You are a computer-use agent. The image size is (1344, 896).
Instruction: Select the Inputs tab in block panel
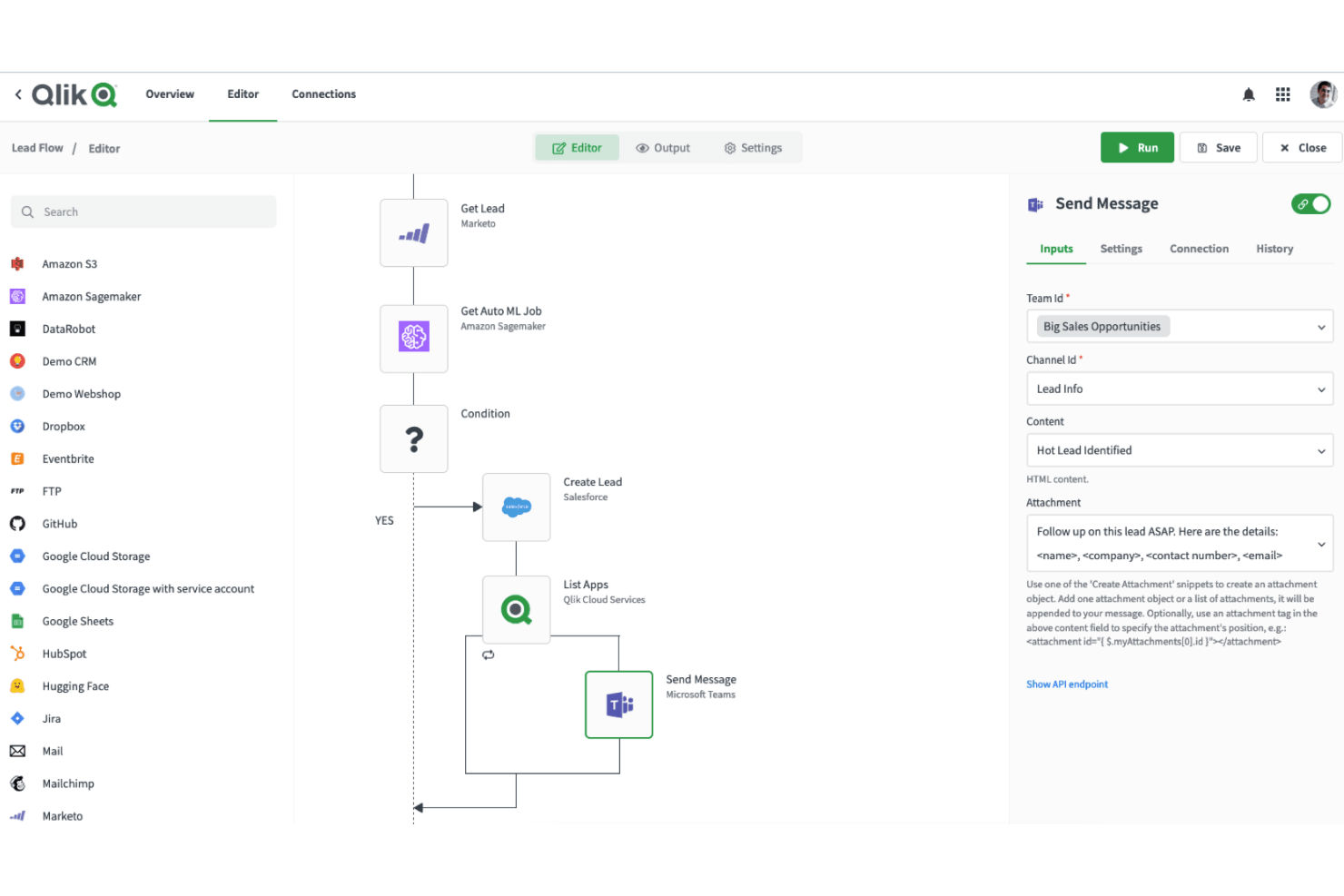click(x=1056, y=249)
